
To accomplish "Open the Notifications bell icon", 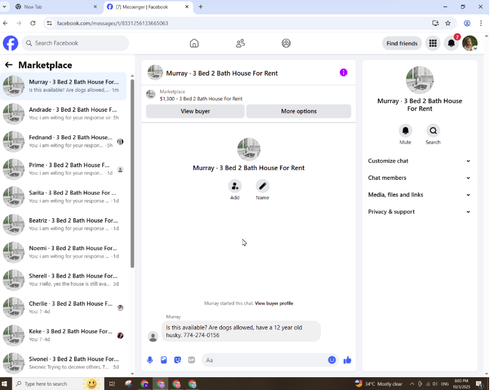I will (x=451, y=43).
